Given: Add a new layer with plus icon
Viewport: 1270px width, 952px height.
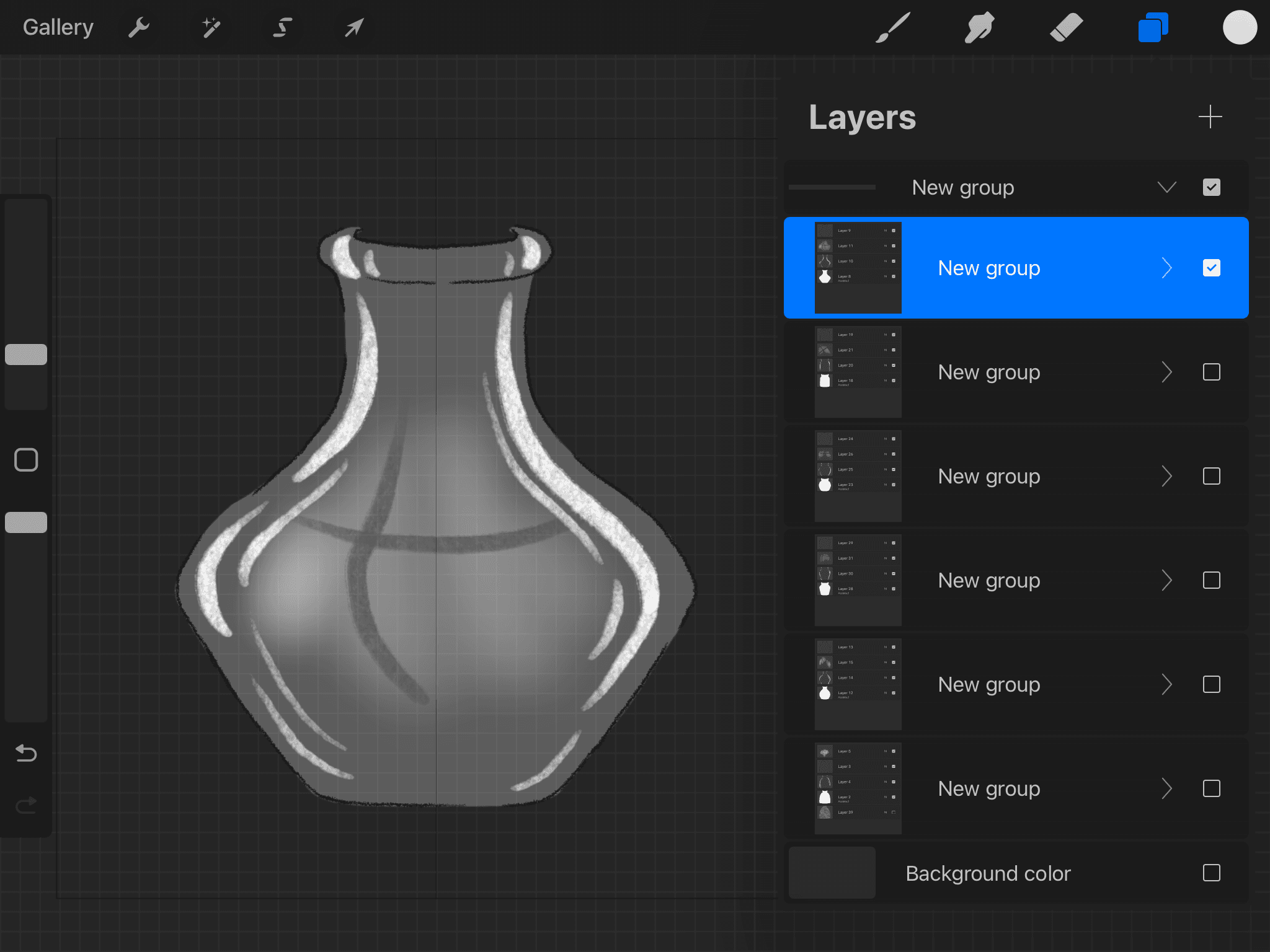Looking at the screenshot, I should (x=1210, y=117).
